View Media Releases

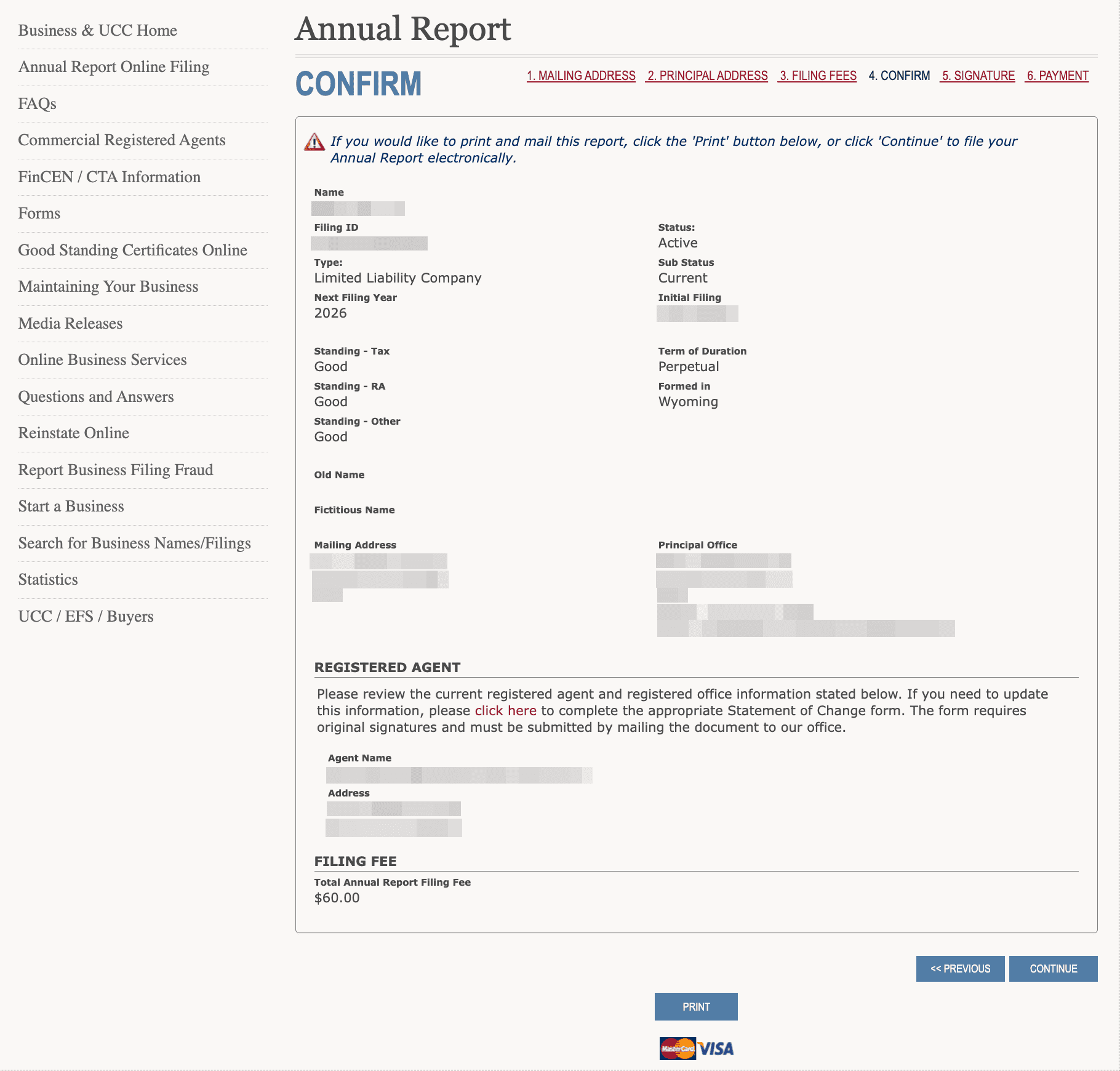point(71,323)
